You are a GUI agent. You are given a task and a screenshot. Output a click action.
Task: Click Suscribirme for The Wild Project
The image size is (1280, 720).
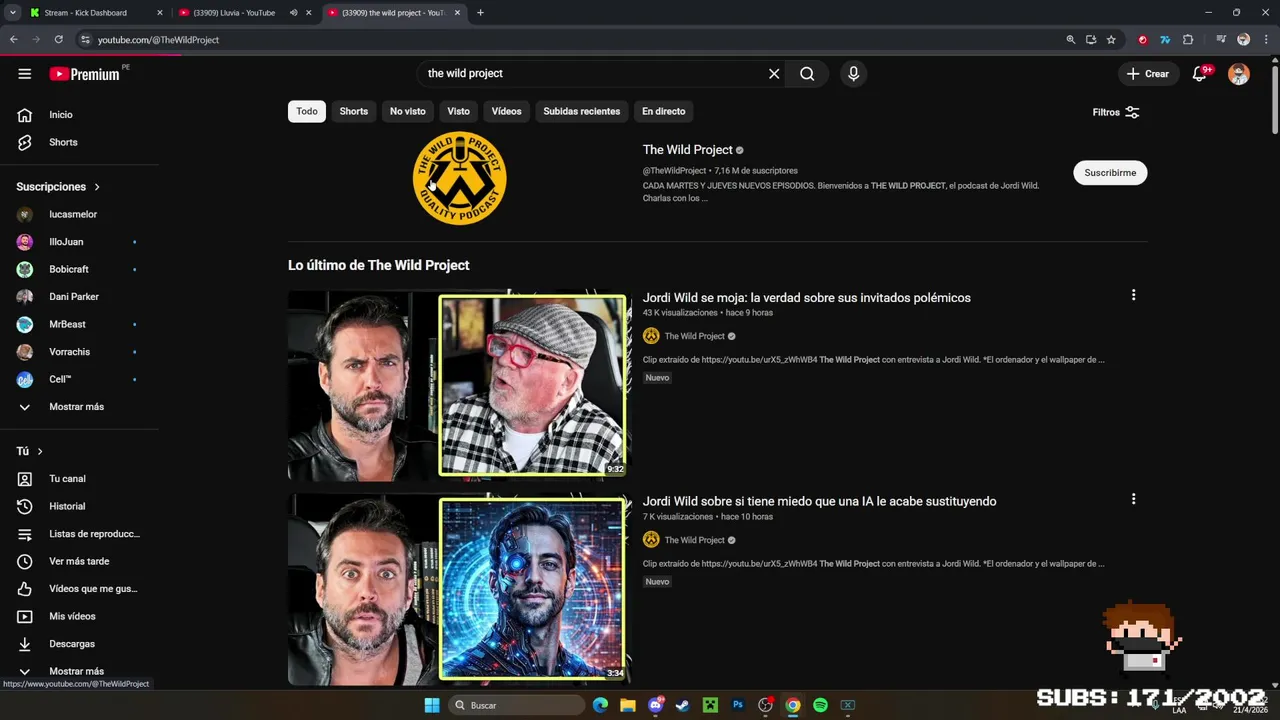1110,172
